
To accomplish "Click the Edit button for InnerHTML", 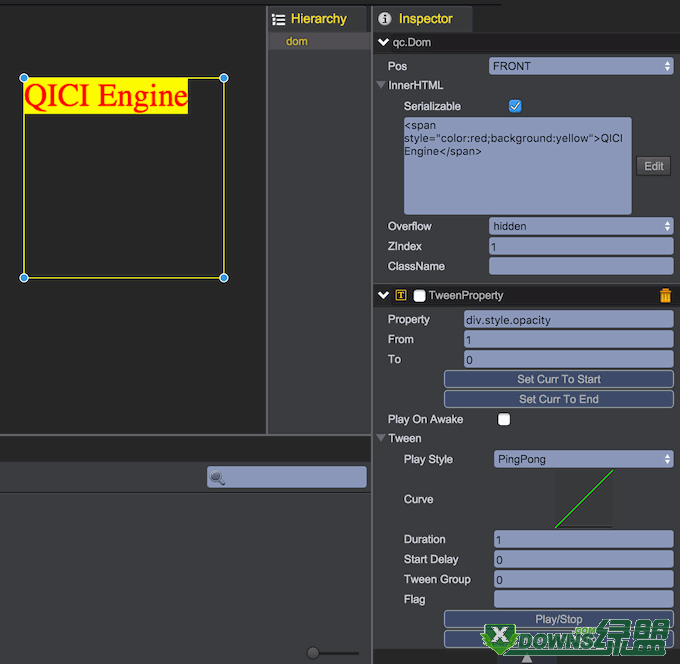I will click(x=653, y=166).
